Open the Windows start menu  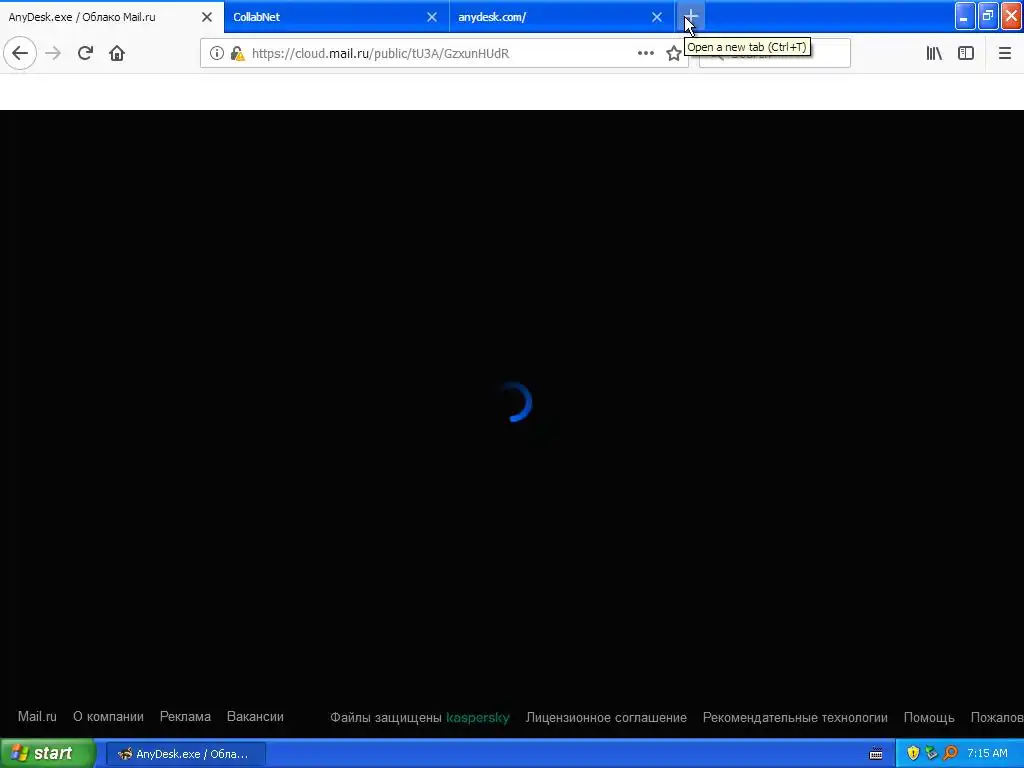[46, 753]
